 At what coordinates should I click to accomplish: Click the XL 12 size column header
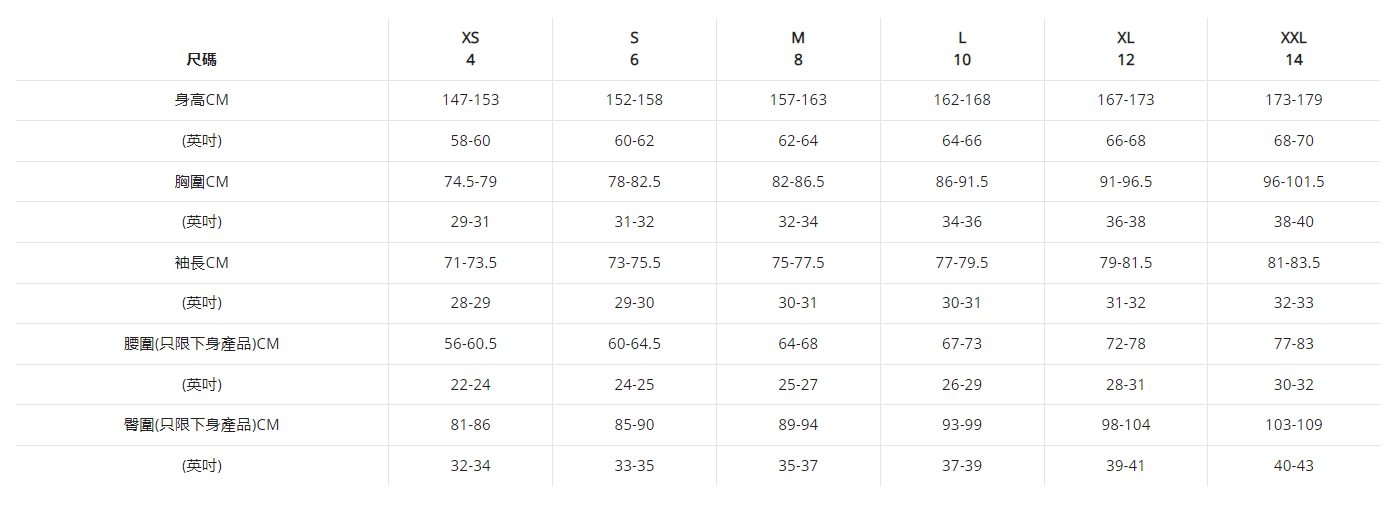point(1126,49)
